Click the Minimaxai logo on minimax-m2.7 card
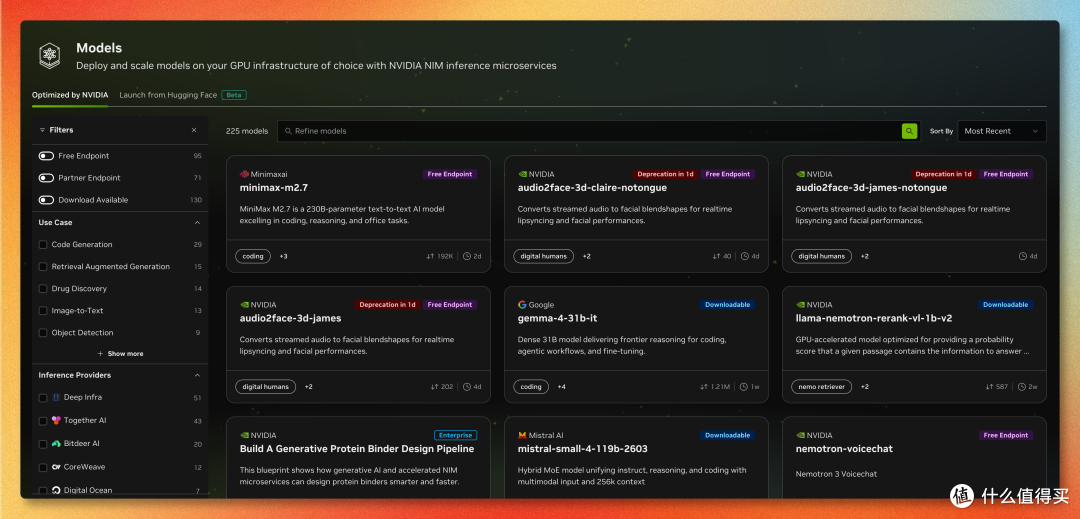 (244, 174)
